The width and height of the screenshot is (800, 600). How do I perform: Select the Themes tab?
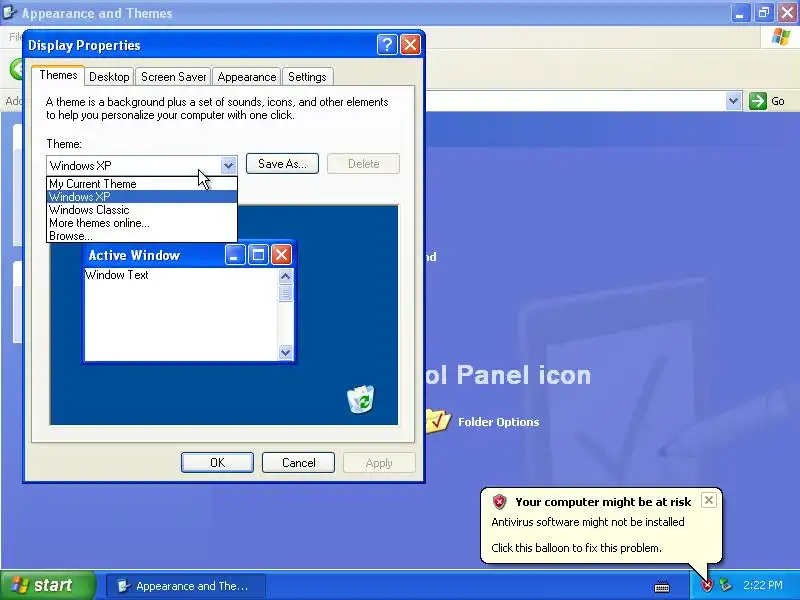[58, 76]
